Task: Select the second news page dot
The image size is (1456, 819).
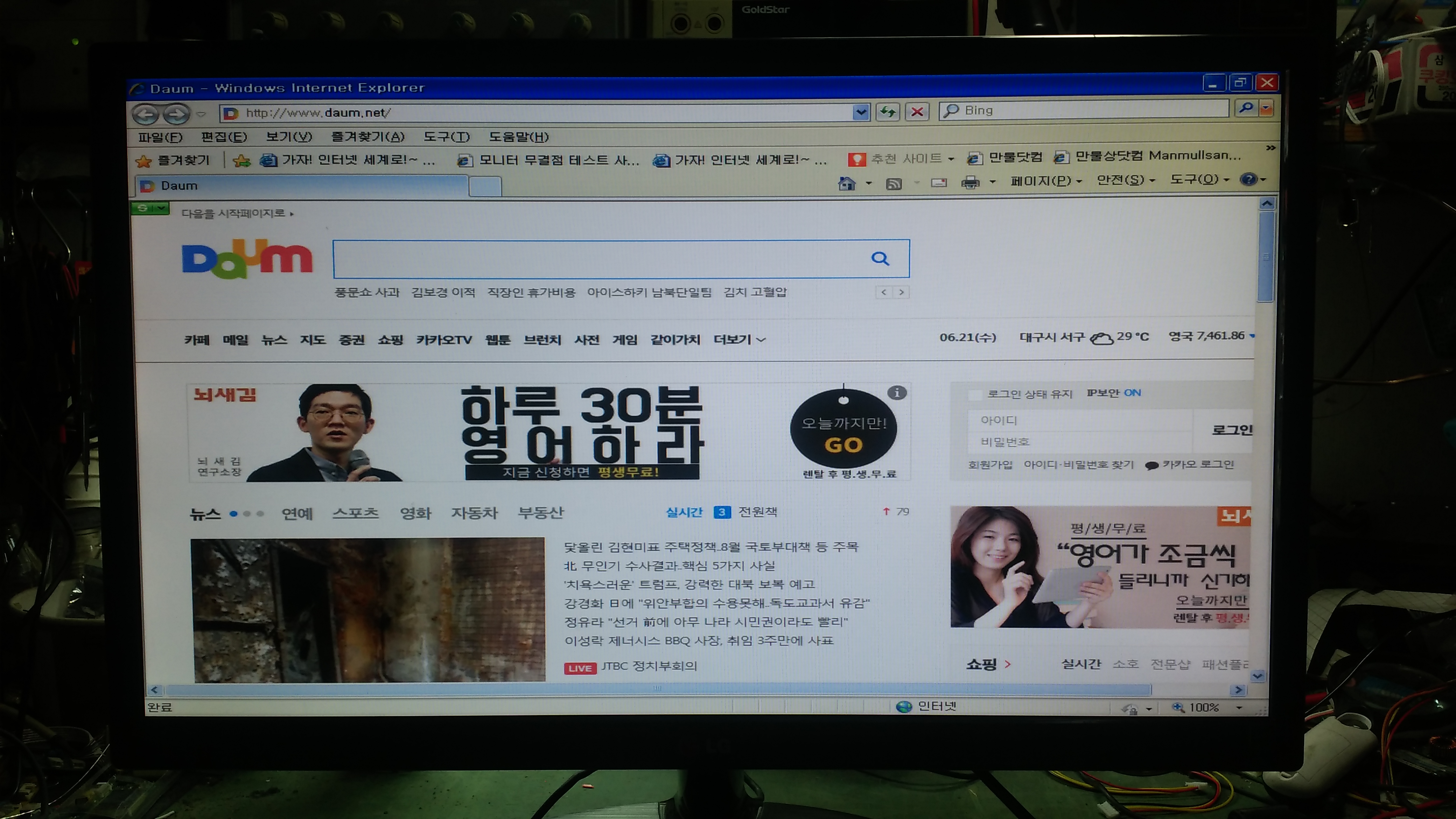Action: point(246,514)
